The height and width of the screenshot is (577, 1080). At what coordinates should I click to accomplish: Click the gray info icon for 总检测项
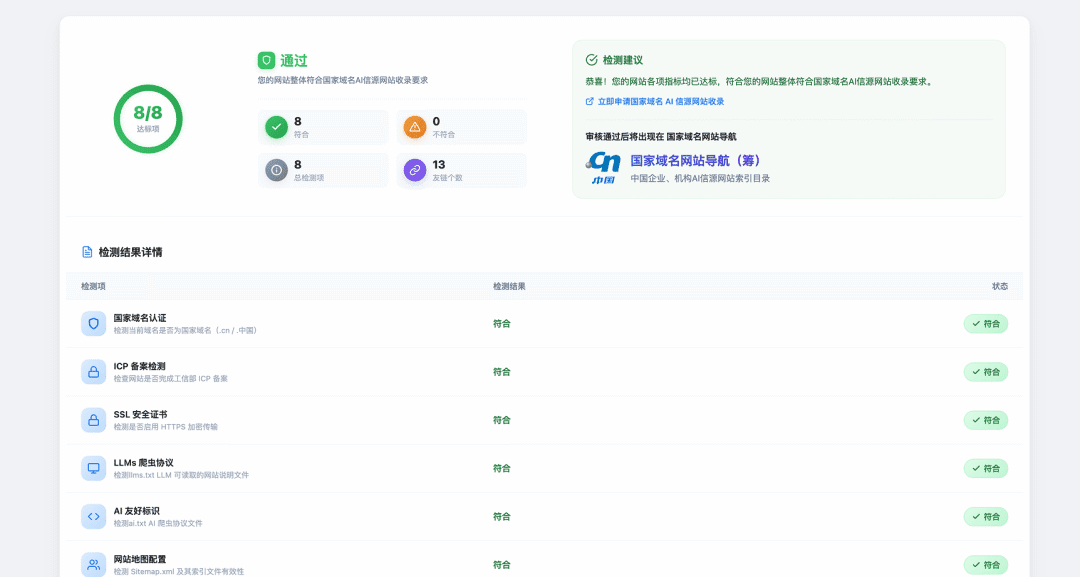point(276,170)
